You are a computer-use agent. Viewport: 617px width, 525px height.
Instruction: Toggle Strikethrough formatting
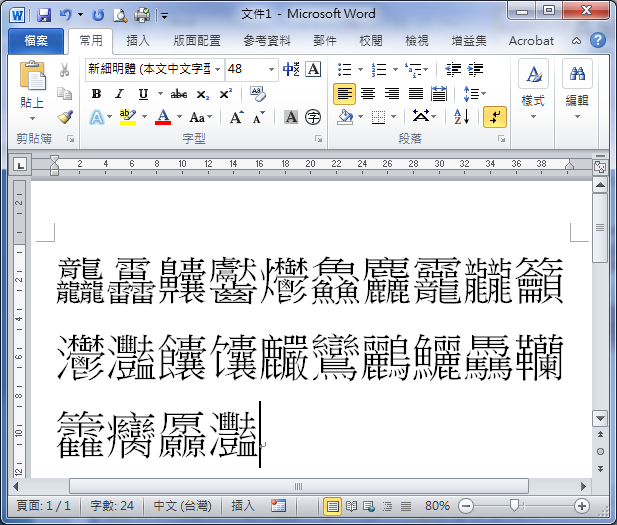[179, 94]
